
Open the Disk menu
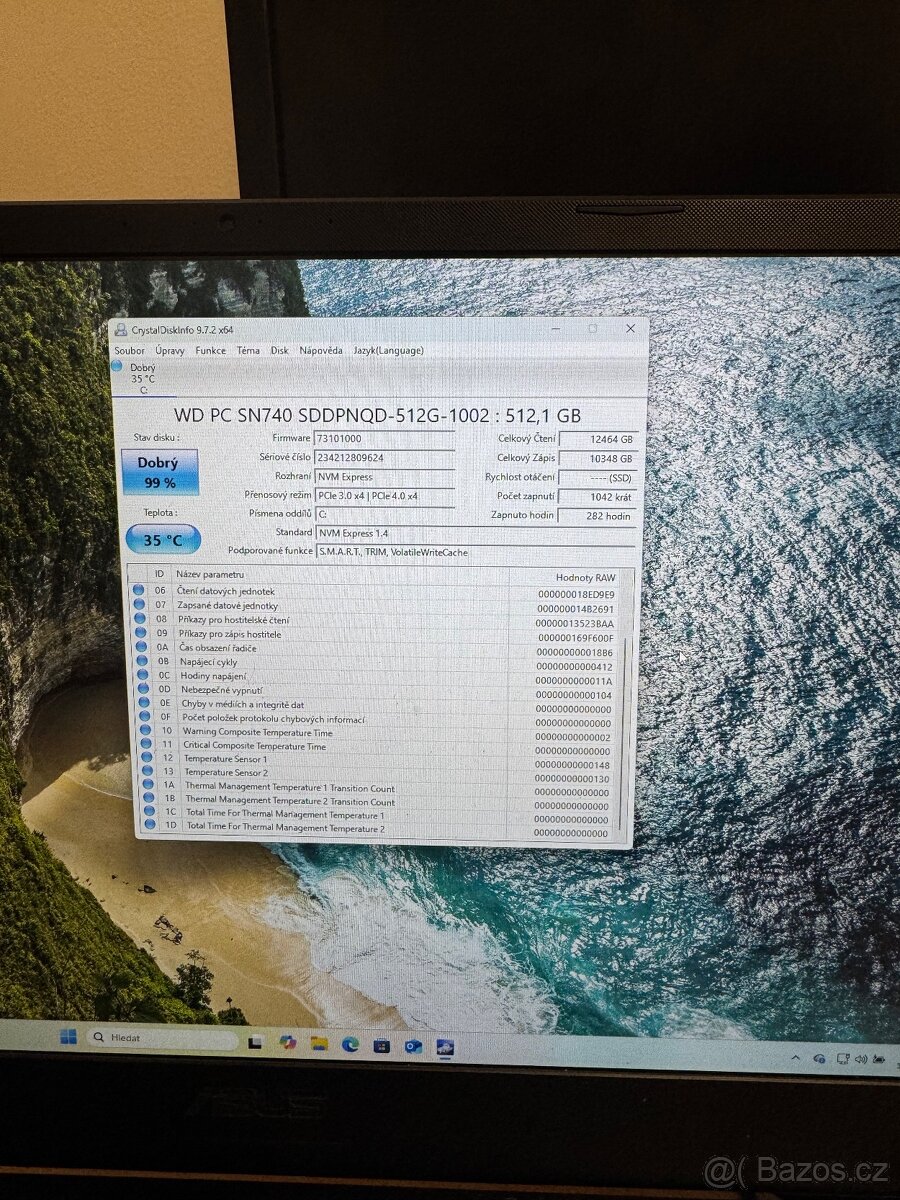279,351
